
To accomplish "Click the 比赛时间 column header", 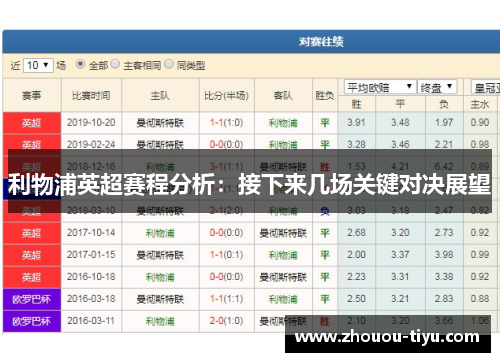I will pos(91,96).
